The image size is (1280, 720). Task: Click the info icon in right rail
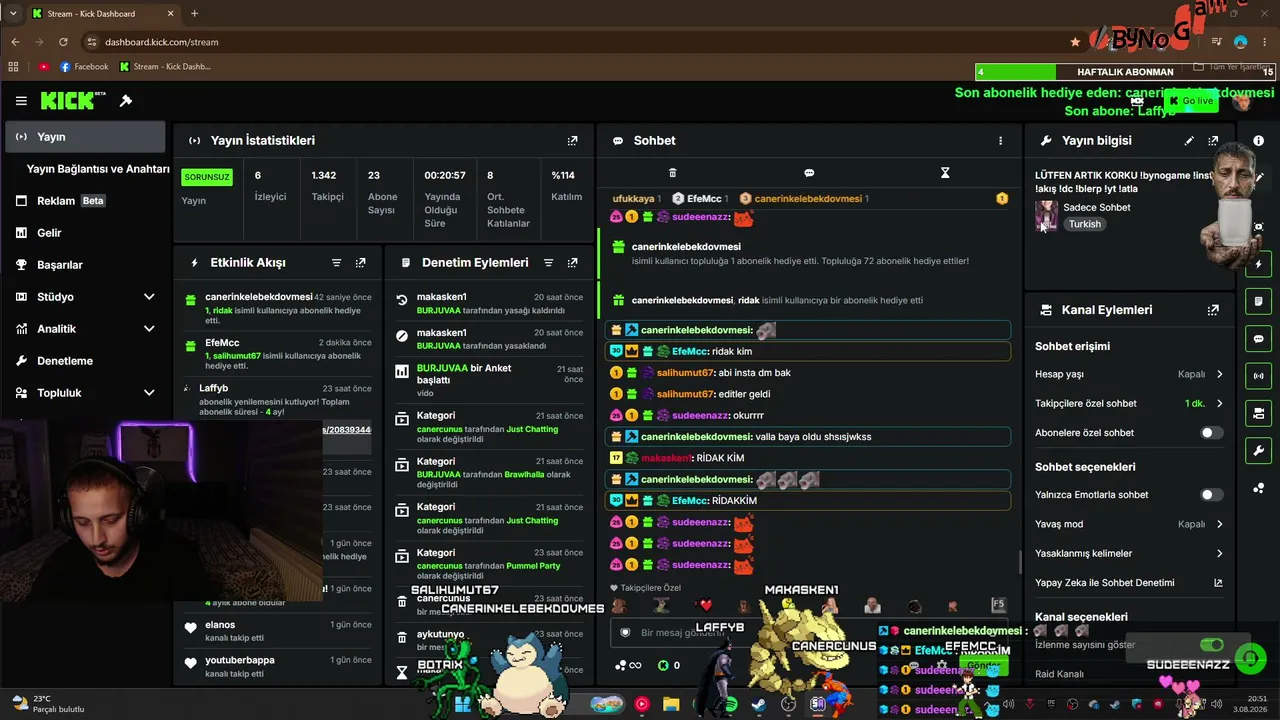[x=1258, y=141]
